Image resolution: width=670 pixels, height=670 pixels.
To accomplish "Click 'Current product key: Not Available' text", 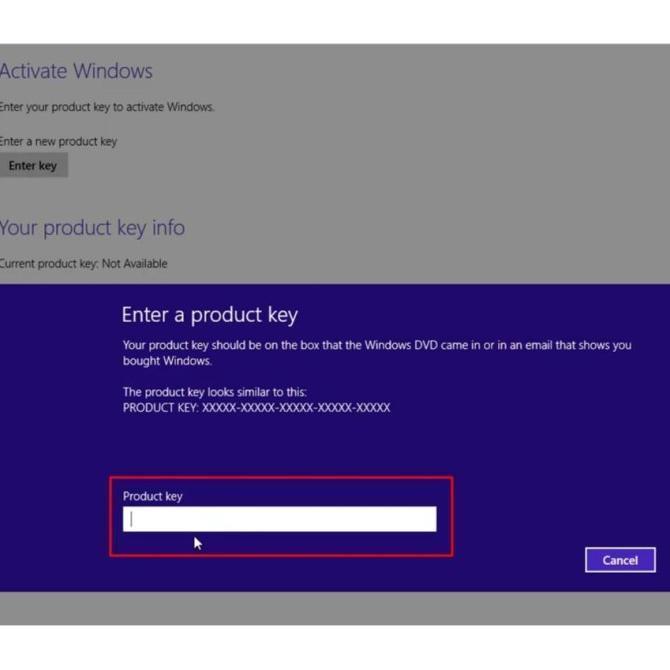I will [83, 264].
